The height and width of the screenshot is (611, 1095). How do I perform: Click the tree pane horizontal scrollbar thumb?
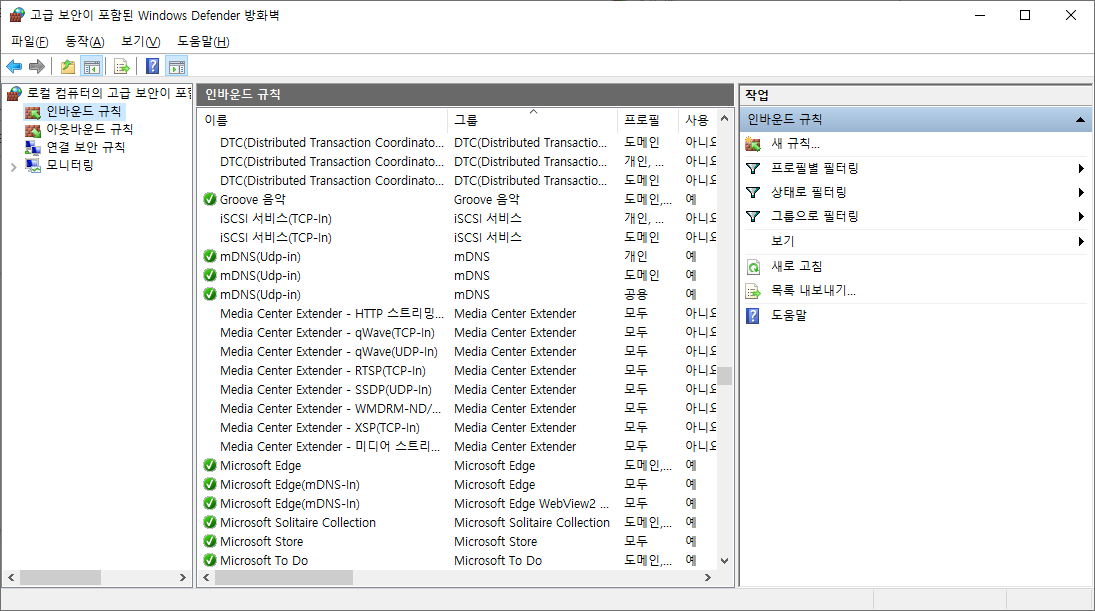tap(60, 577)
